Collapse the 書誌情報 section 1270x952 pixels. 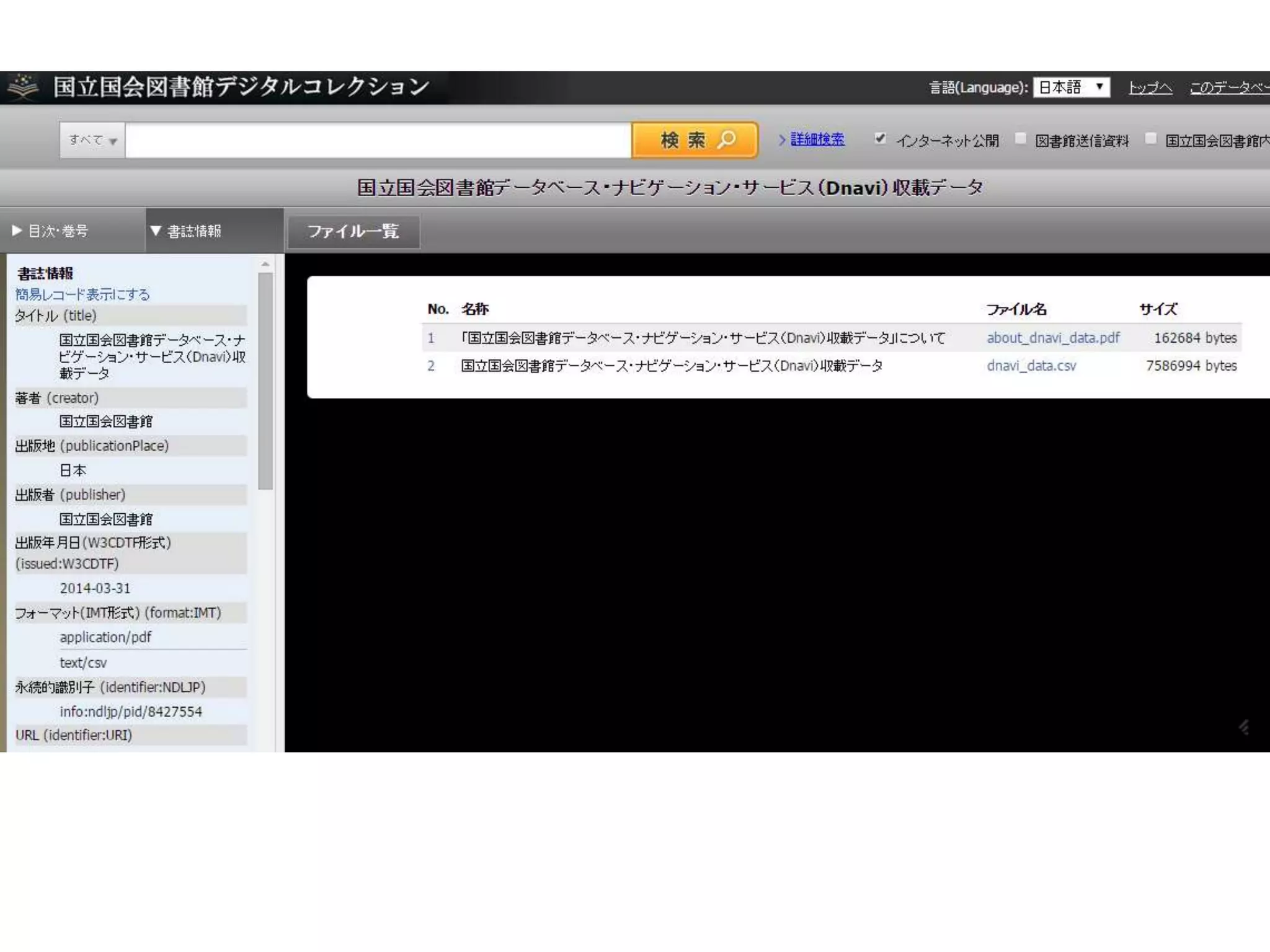coord(186,231)
